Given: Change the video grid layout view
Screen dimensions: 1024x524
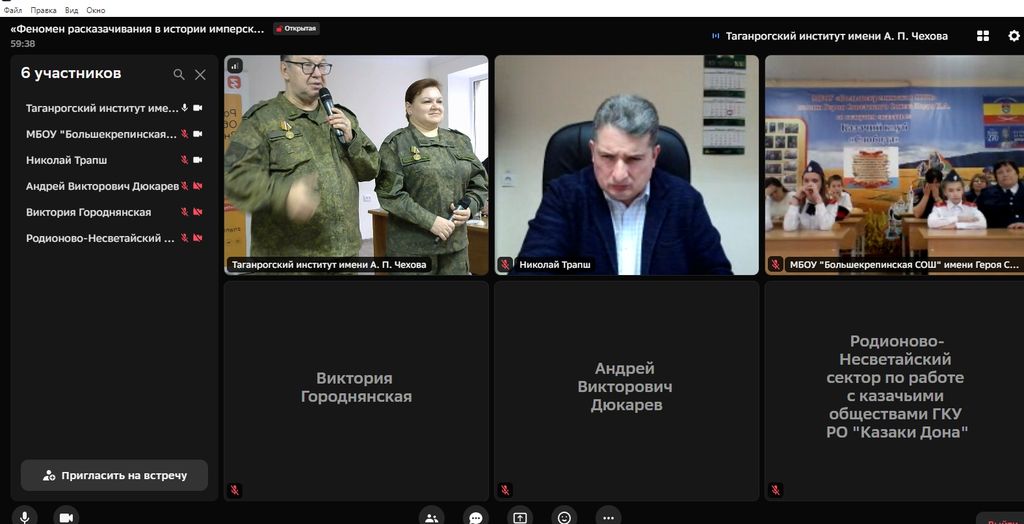Looking at the screenshot, I should coord(983,36).
